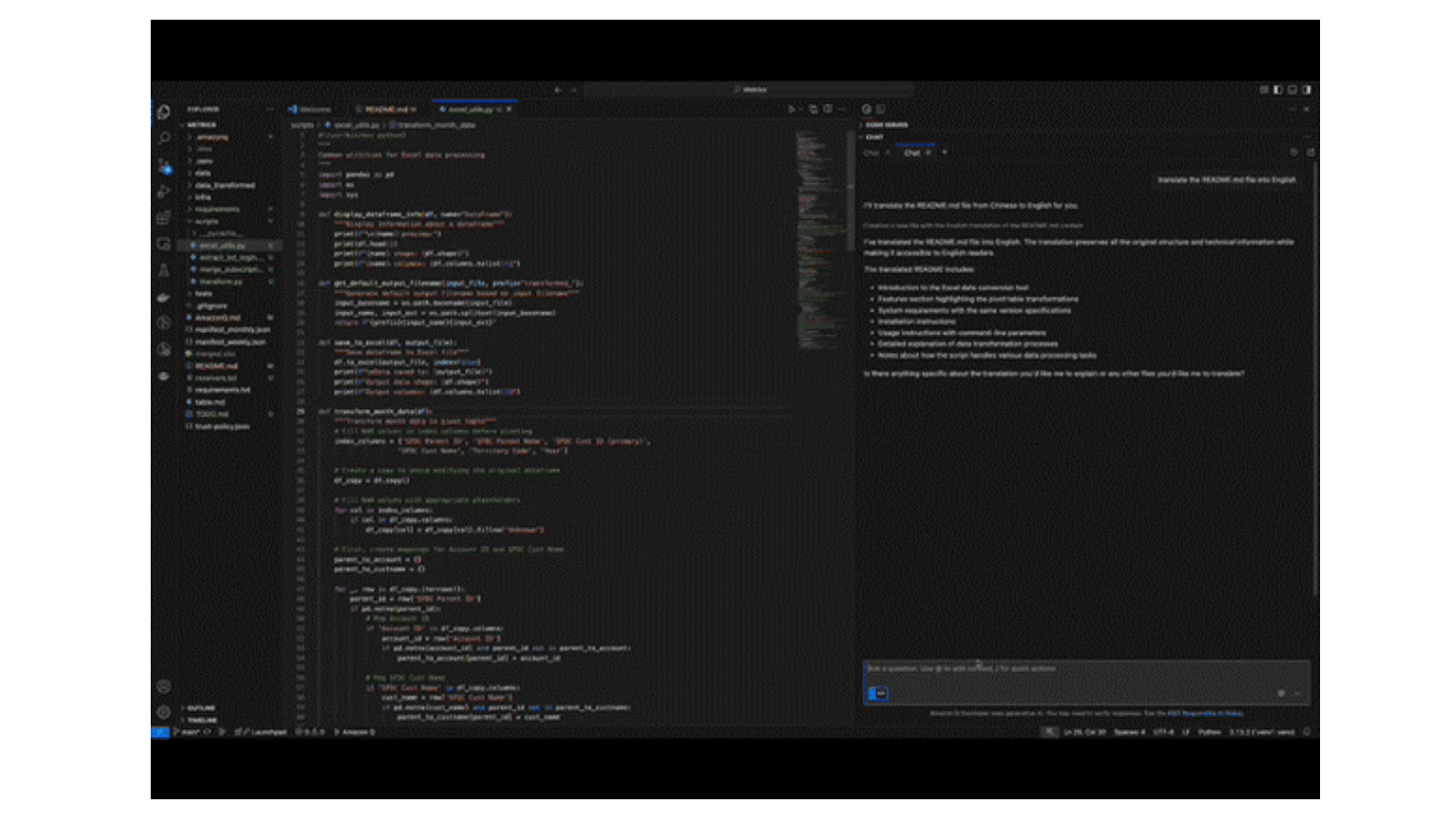Open the Accounts icon in activity bar
Image resolution: width=1456 pixels, height=818 pixels.
(164, 686)
